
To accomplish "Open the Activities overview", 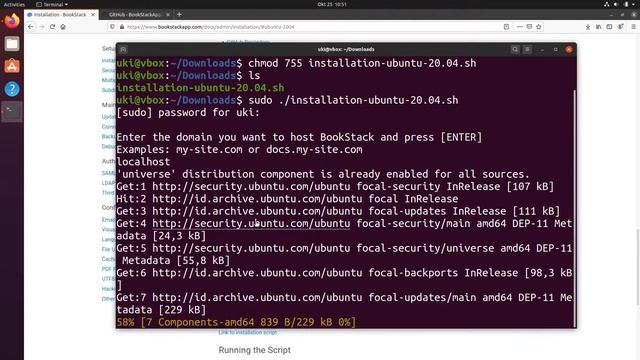I will [14, 4].
